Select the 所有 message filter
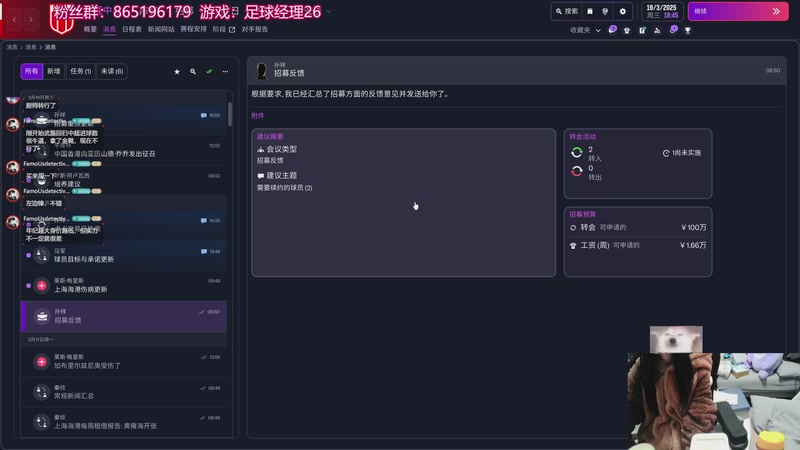 coord(31,71)
